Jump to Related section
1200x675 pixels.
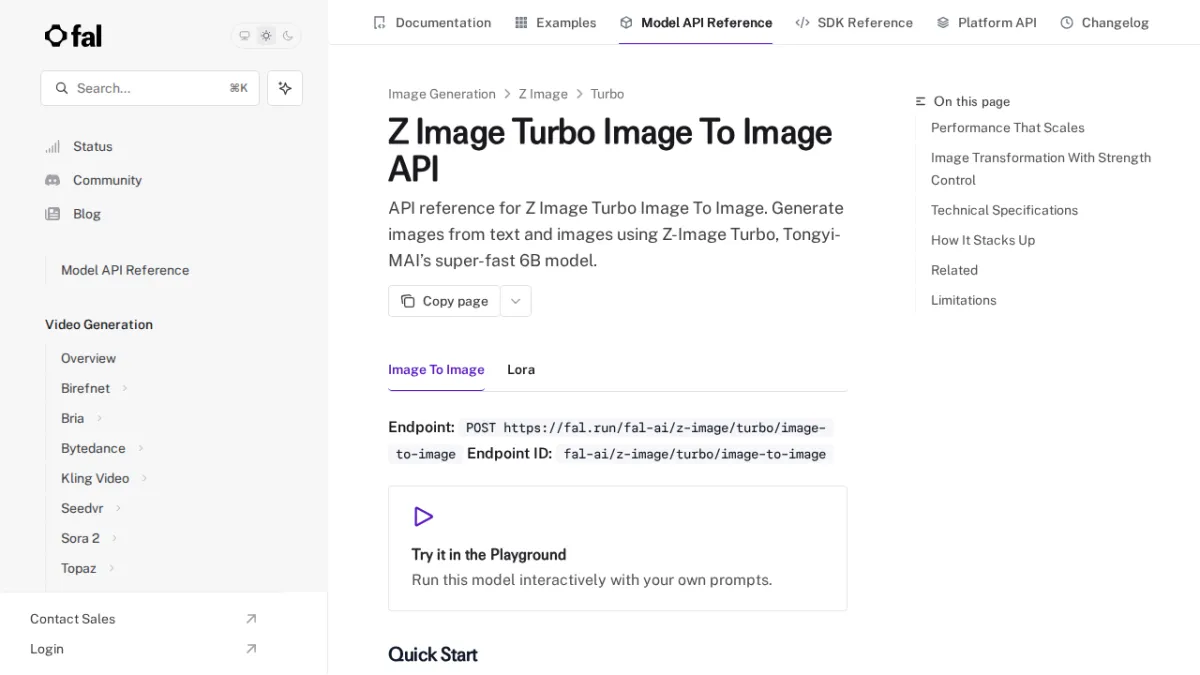tap(954, 270)
